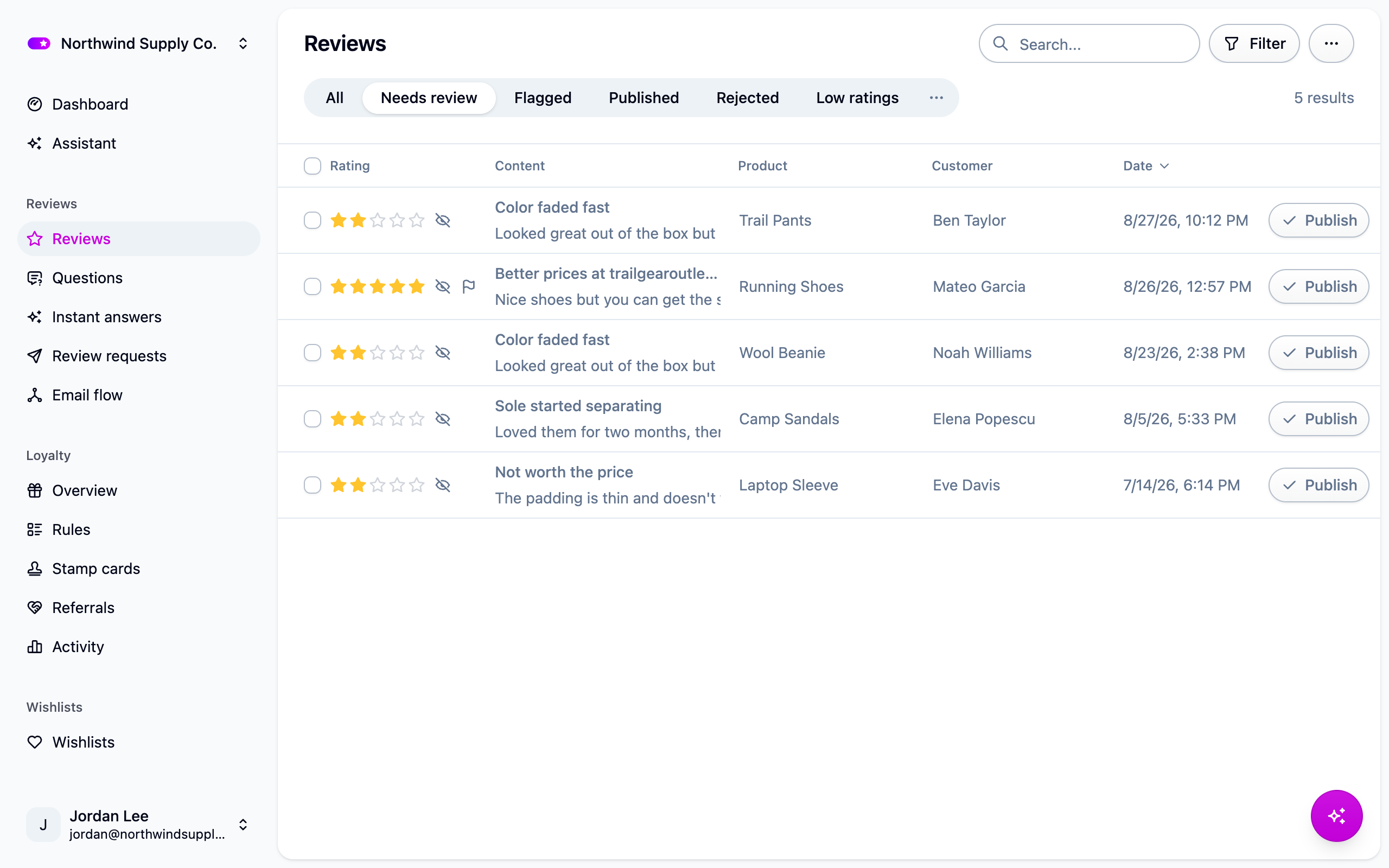
Task: Click the hidden-eye icon on Noah Williams' review
Action: [443, 353]
